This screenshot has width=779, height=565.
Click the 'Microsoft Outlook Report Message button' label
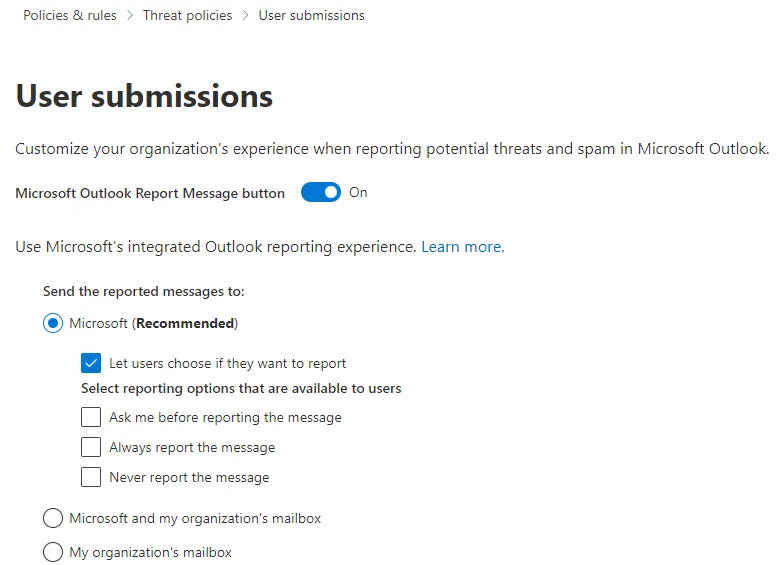pyautogui.click(x=150, y=193)
